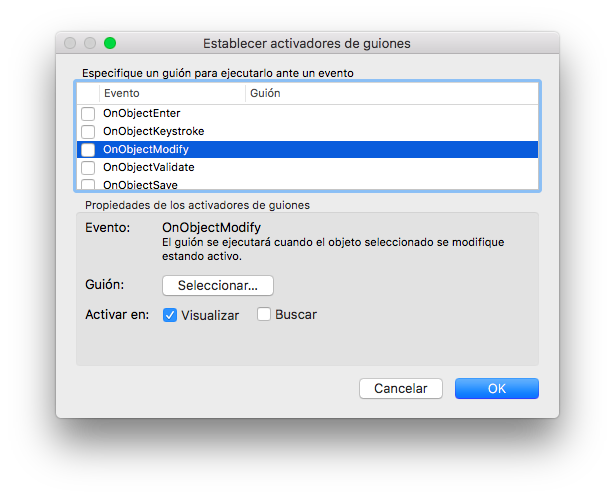The height and width of the screenshot is (498, 615).
Task: Enable the OnObjectKeystroke checkbox
Action: 88,132
